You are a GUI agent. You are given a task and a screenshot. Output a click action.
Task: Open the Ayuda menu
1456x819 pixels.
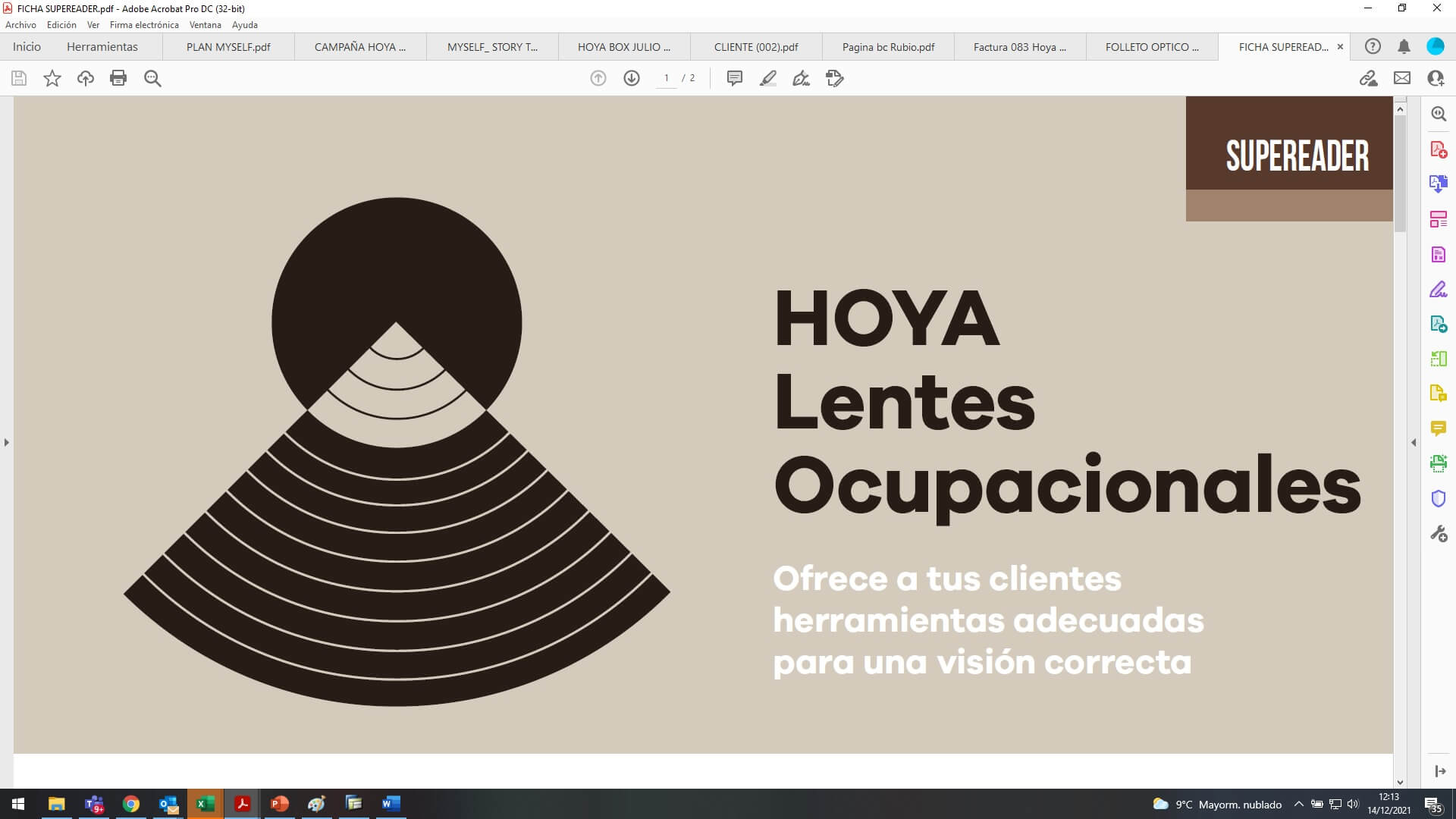[245, 25]
